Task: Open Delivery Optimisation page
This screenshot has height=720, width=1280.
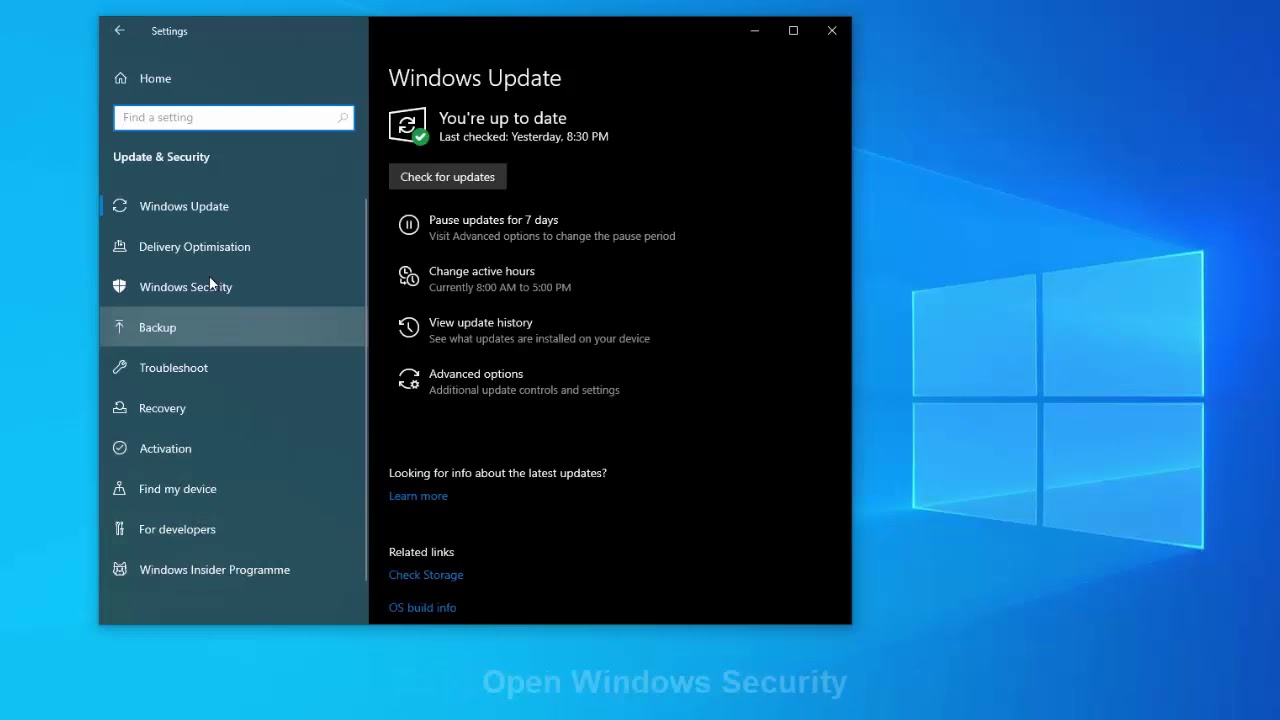Action: click(233, 247)
